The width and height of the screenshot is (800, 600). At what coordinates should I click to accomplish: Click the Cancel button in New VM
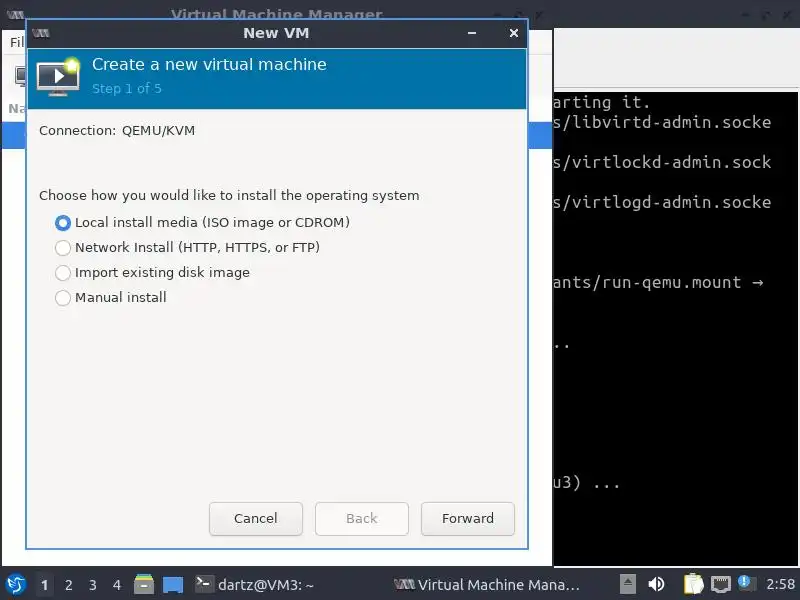256,518
